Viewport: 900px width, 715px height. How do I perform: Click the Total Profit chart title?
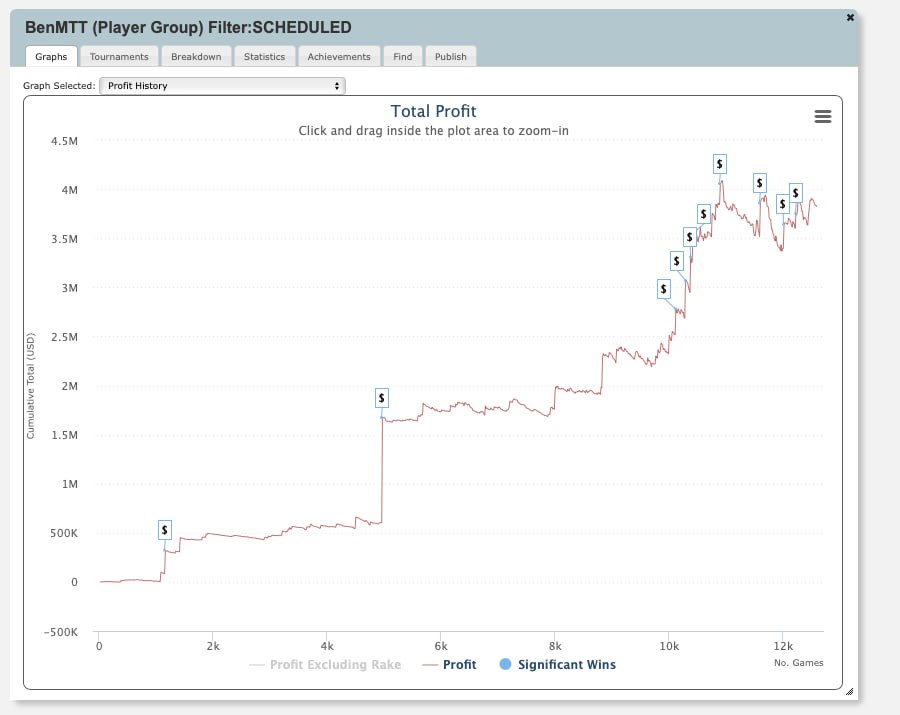[x=433, y=111]
